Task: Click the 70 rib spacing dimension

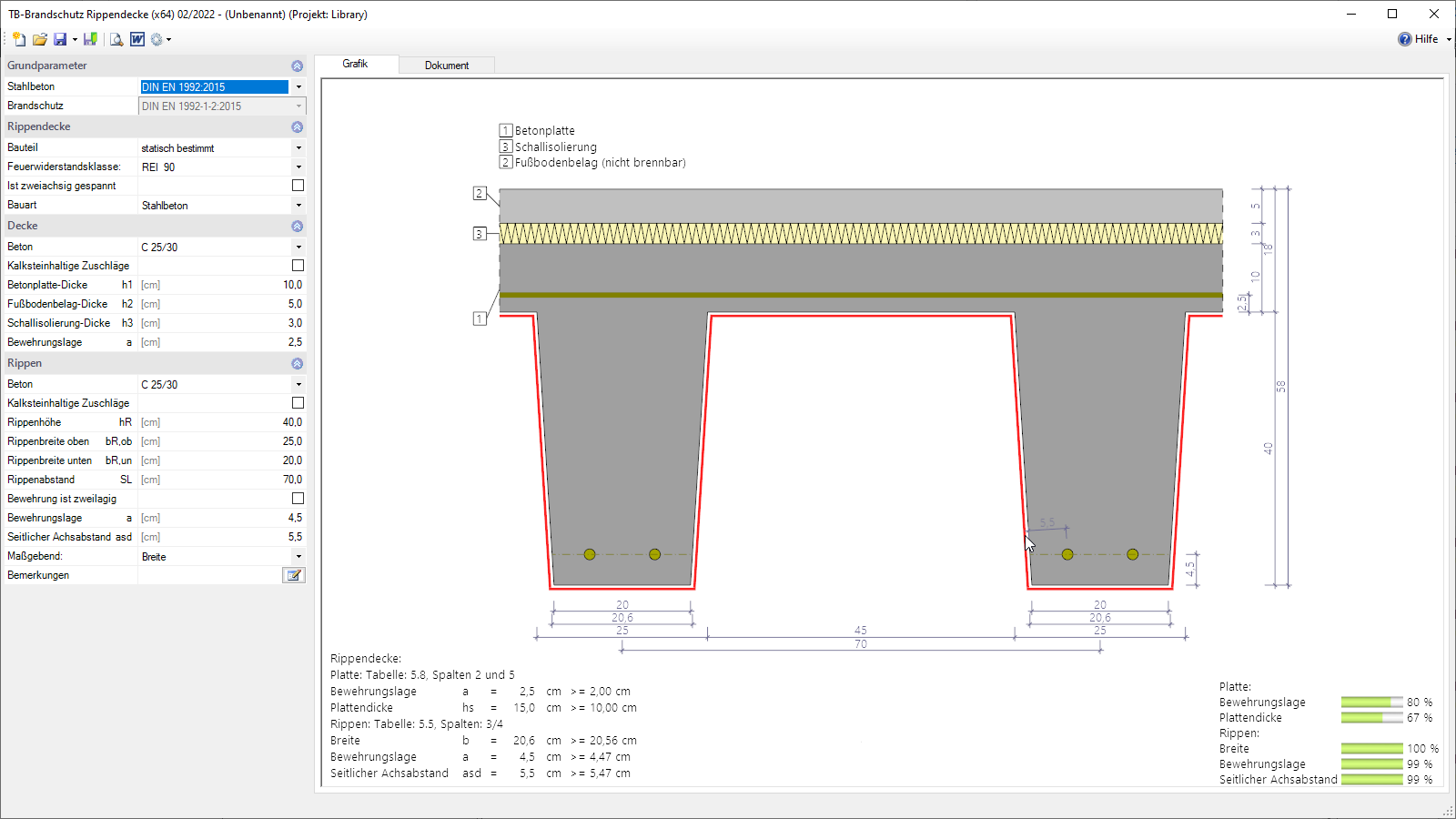Action: point(861,643)
